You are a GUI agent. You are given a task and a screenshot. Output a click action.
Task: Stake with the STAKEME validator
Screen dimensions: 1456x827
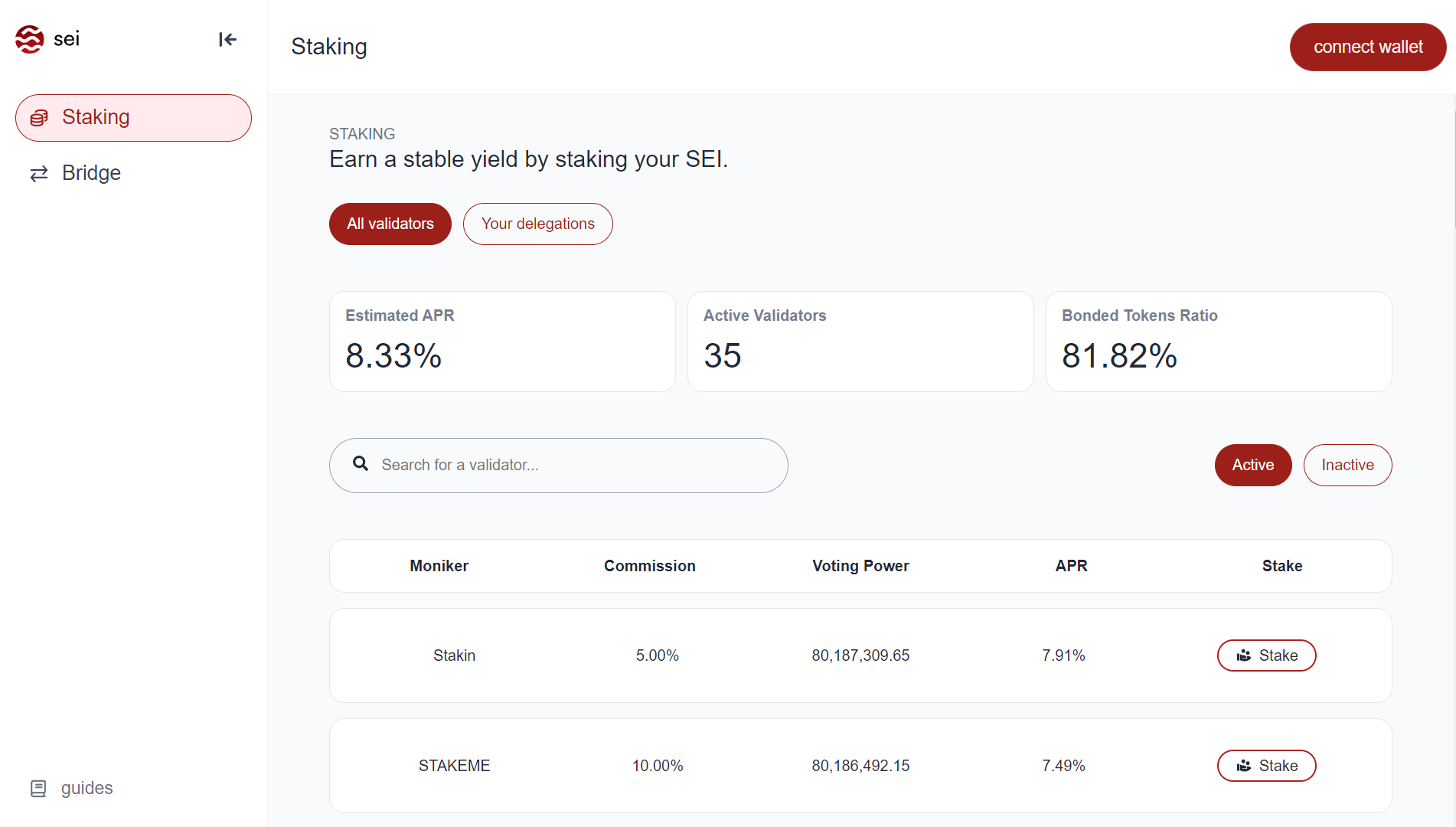pos(1267,766)
